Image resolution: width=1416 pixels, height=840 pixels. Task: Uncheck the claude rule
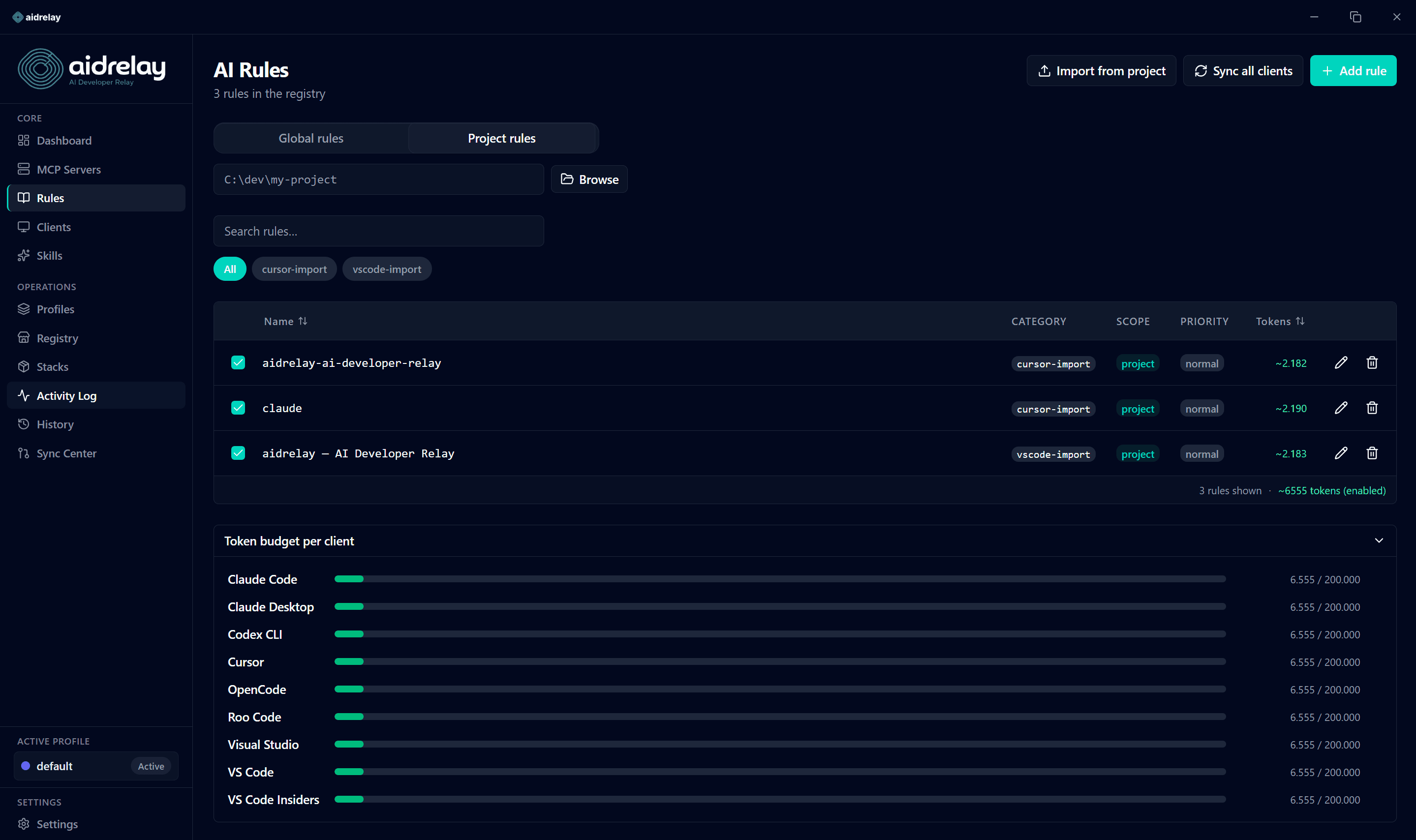coord(238,408)
